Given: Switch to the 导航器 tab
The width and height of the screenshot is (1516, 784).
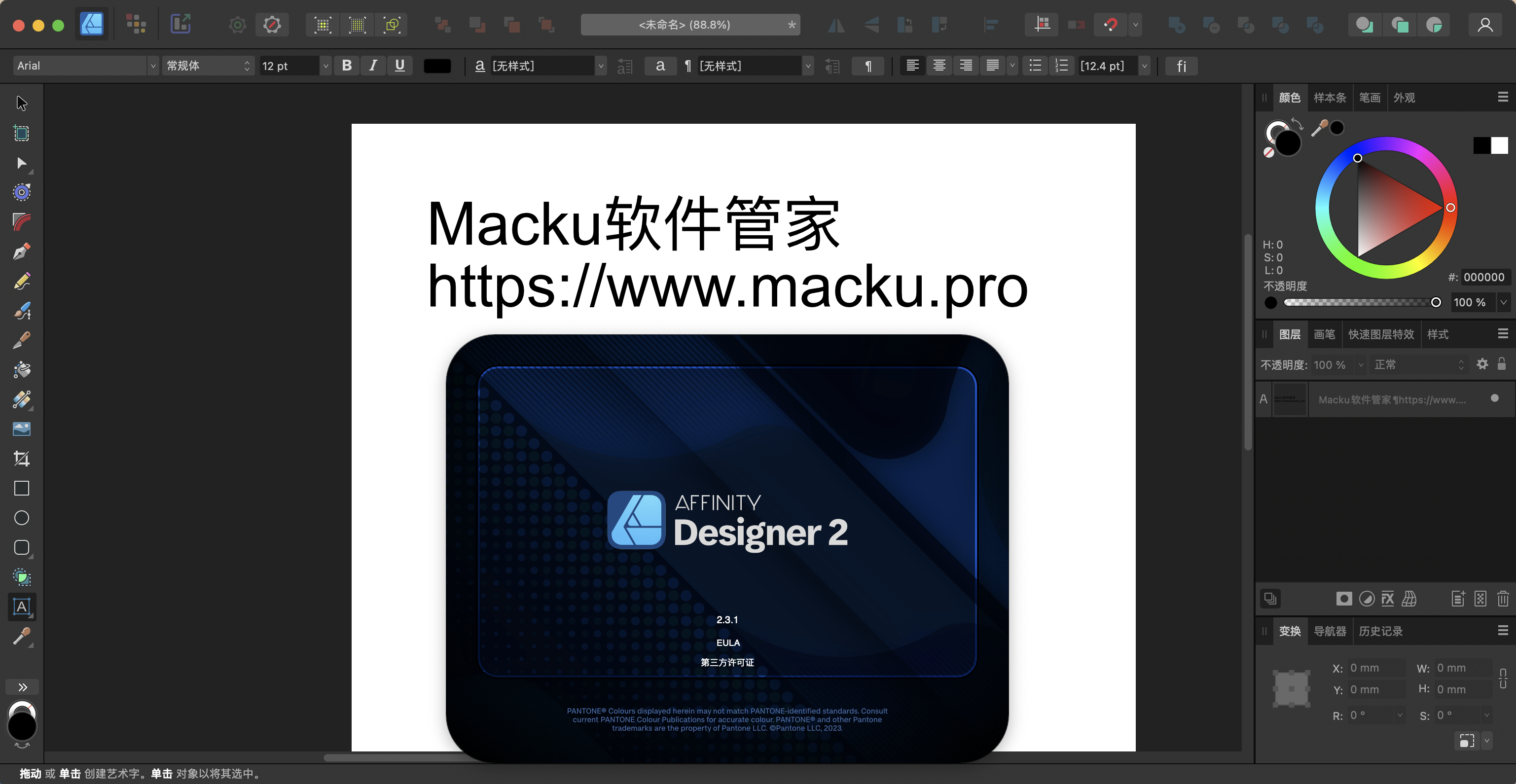Looking at the screenshot, I should 1330,631.
